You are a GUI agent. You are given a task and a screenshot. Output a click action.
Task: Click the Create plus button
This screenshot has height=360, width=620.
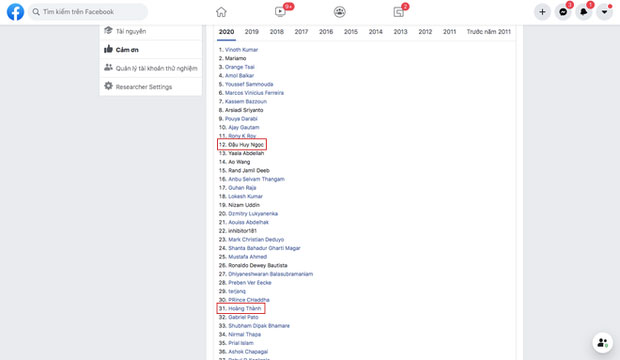542,12
